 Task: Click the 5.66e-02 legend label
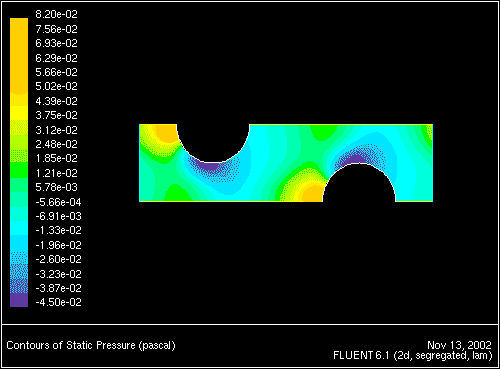point(56,72)
